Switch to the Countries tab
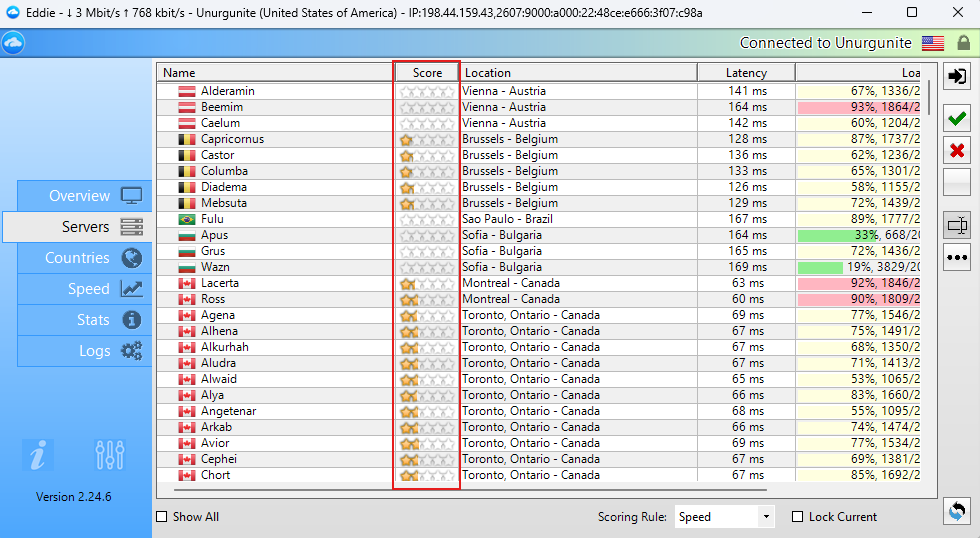Screen dimensions: 980x538 [x=84, y=257]
